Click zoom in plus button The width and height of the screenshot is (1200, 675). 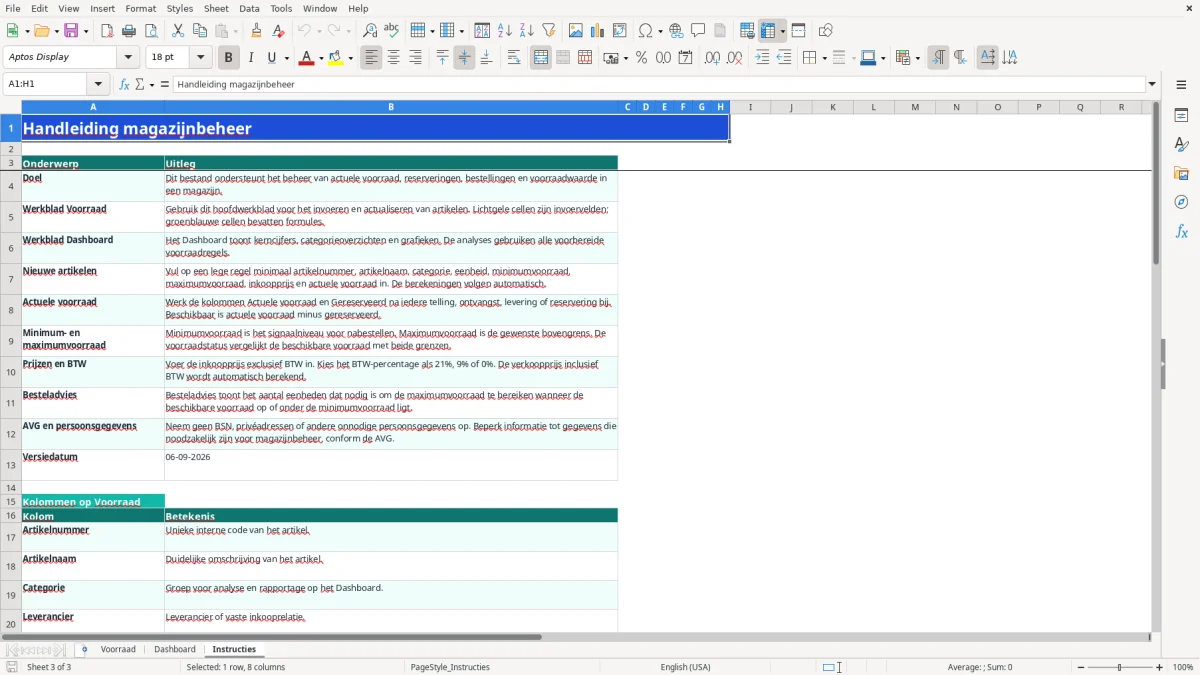[x=1160, y=667]
